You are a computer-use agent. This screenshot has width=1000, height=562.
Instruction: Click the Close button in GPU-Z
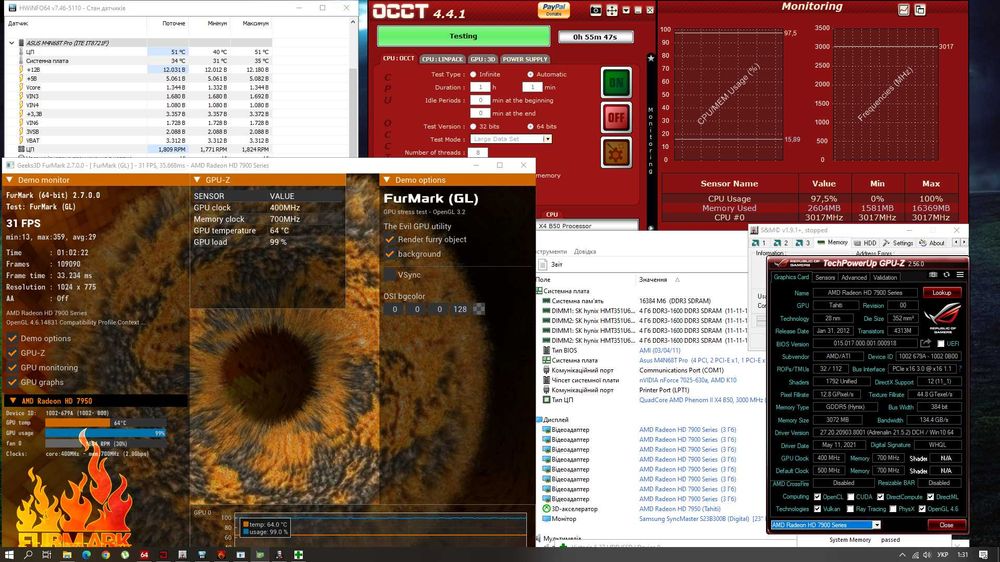click(x=946, y=525)
